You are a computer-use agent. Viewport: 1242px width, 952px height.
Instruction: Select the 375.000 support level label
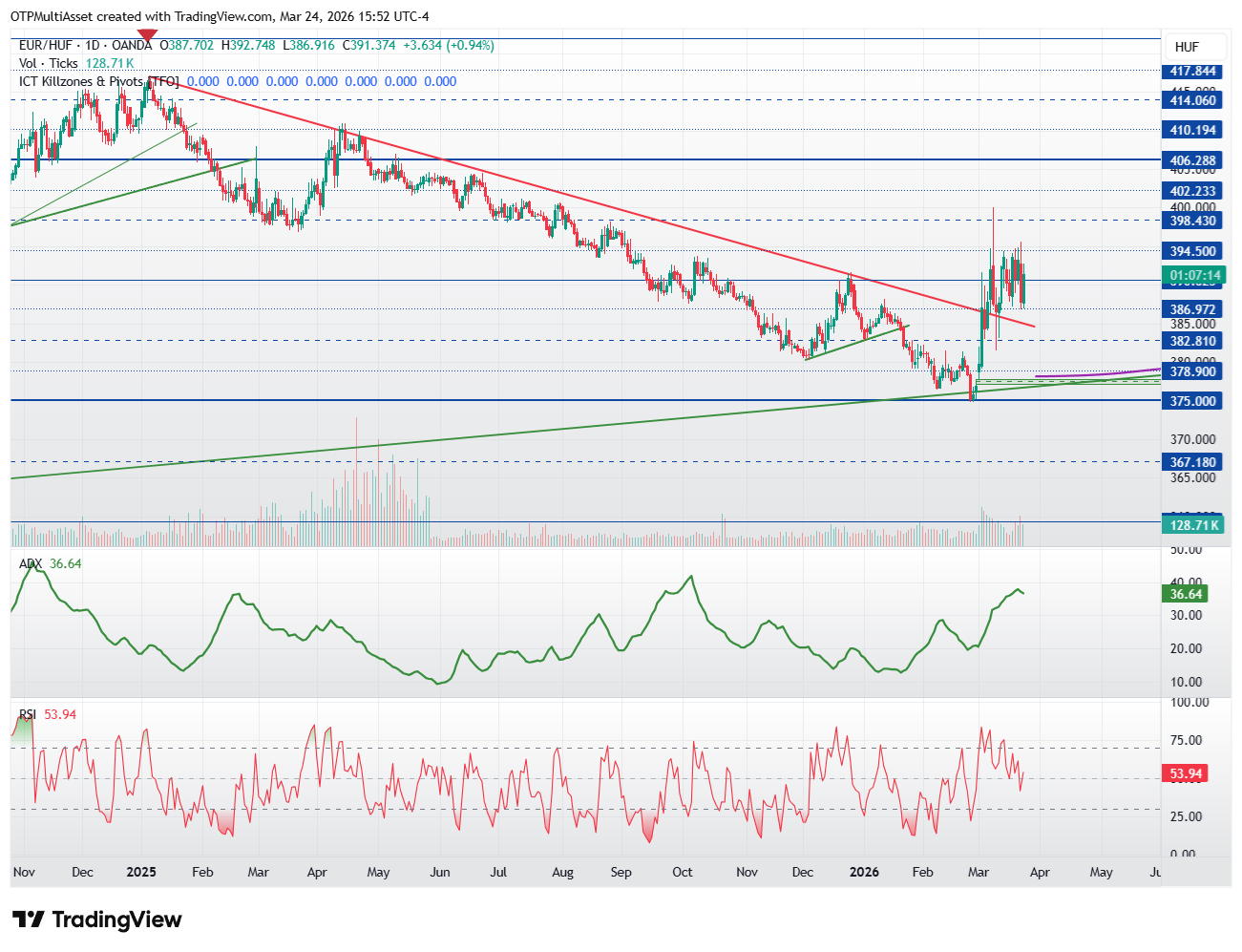[1192, 401]
